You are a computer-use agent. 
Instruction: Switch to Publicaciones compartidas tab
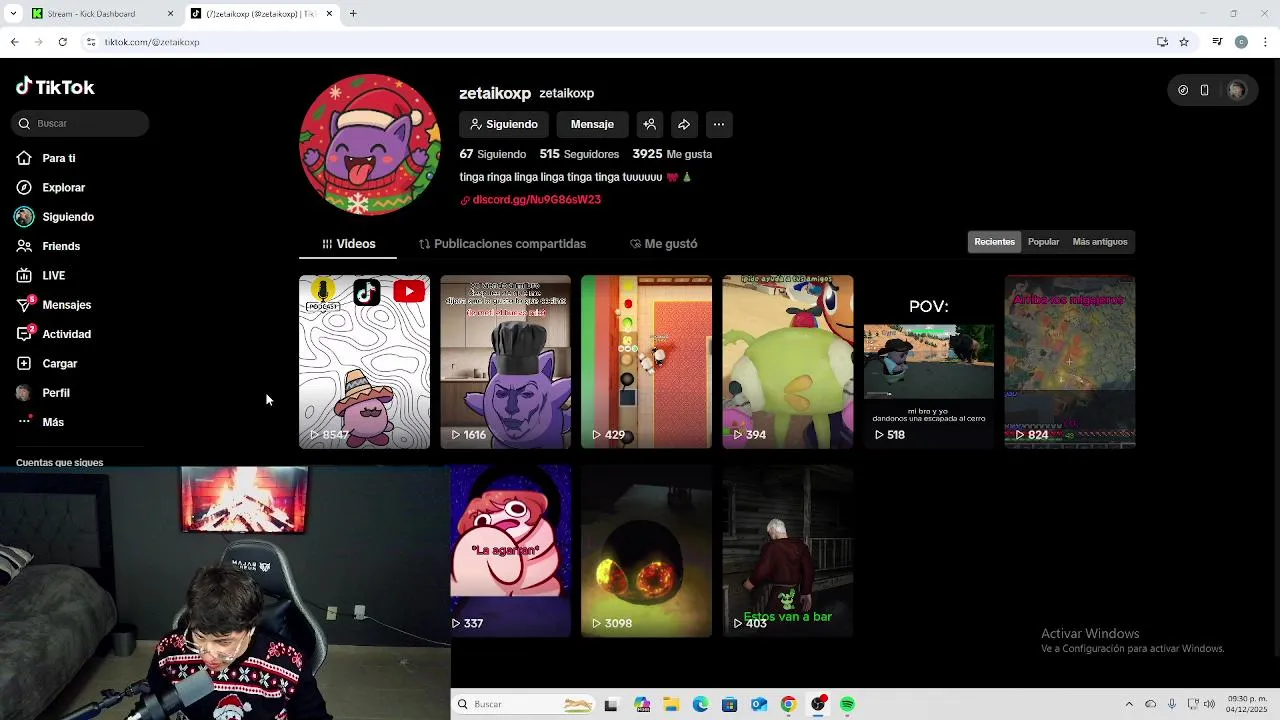click(502, 244)
